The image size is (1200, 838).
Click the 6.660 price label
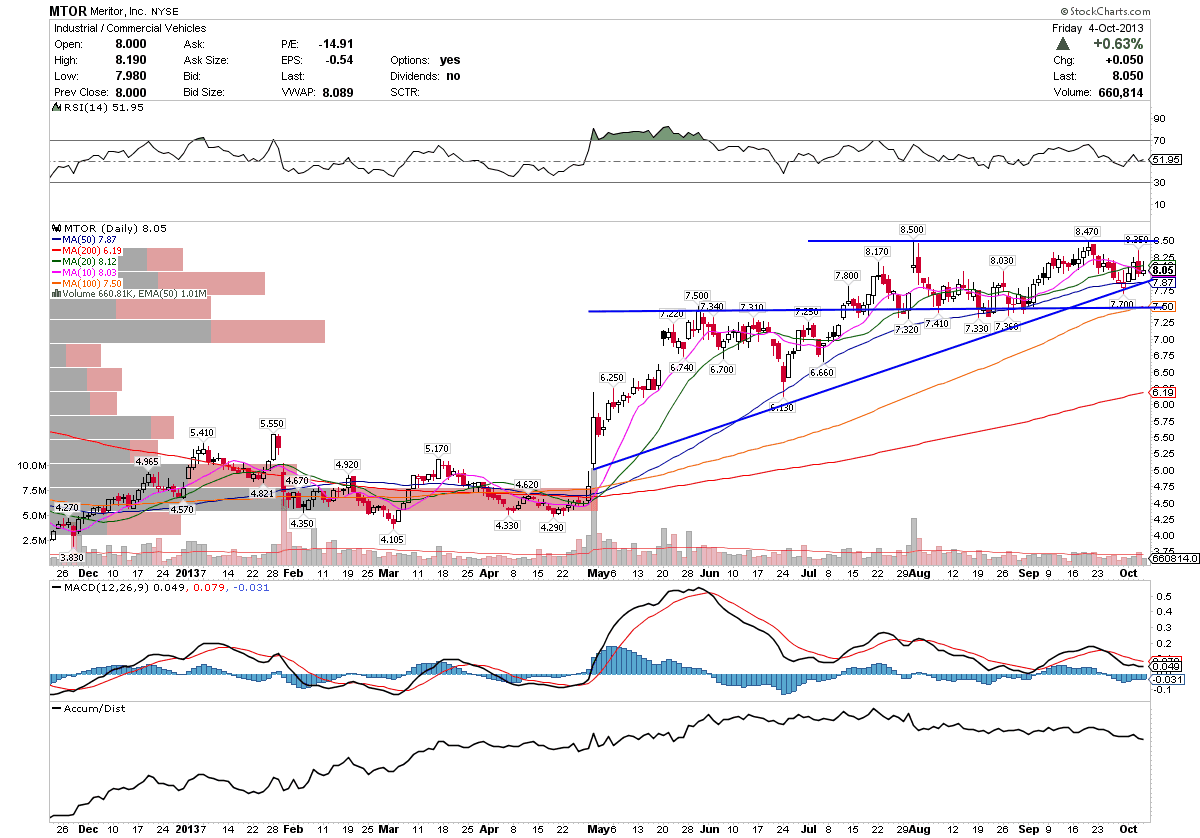tap(822, 373)
